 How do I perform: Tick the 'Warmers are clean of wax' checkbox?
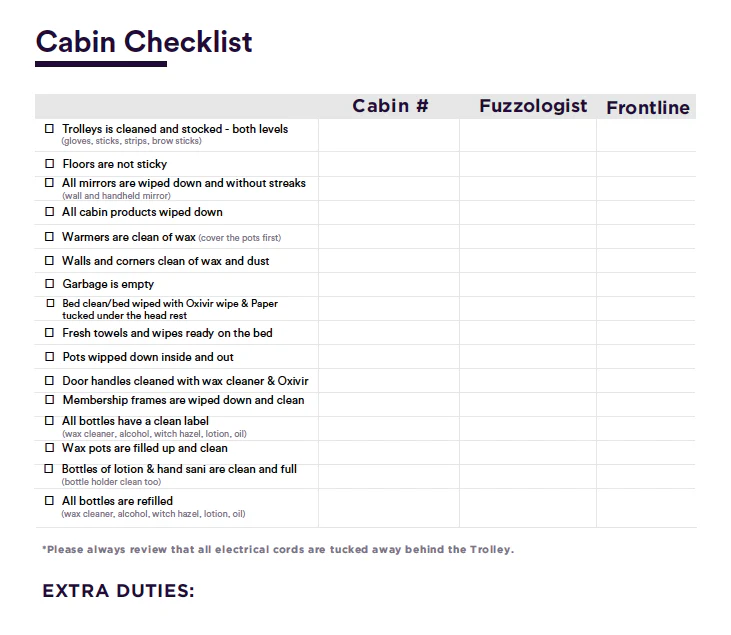(50, 237)
